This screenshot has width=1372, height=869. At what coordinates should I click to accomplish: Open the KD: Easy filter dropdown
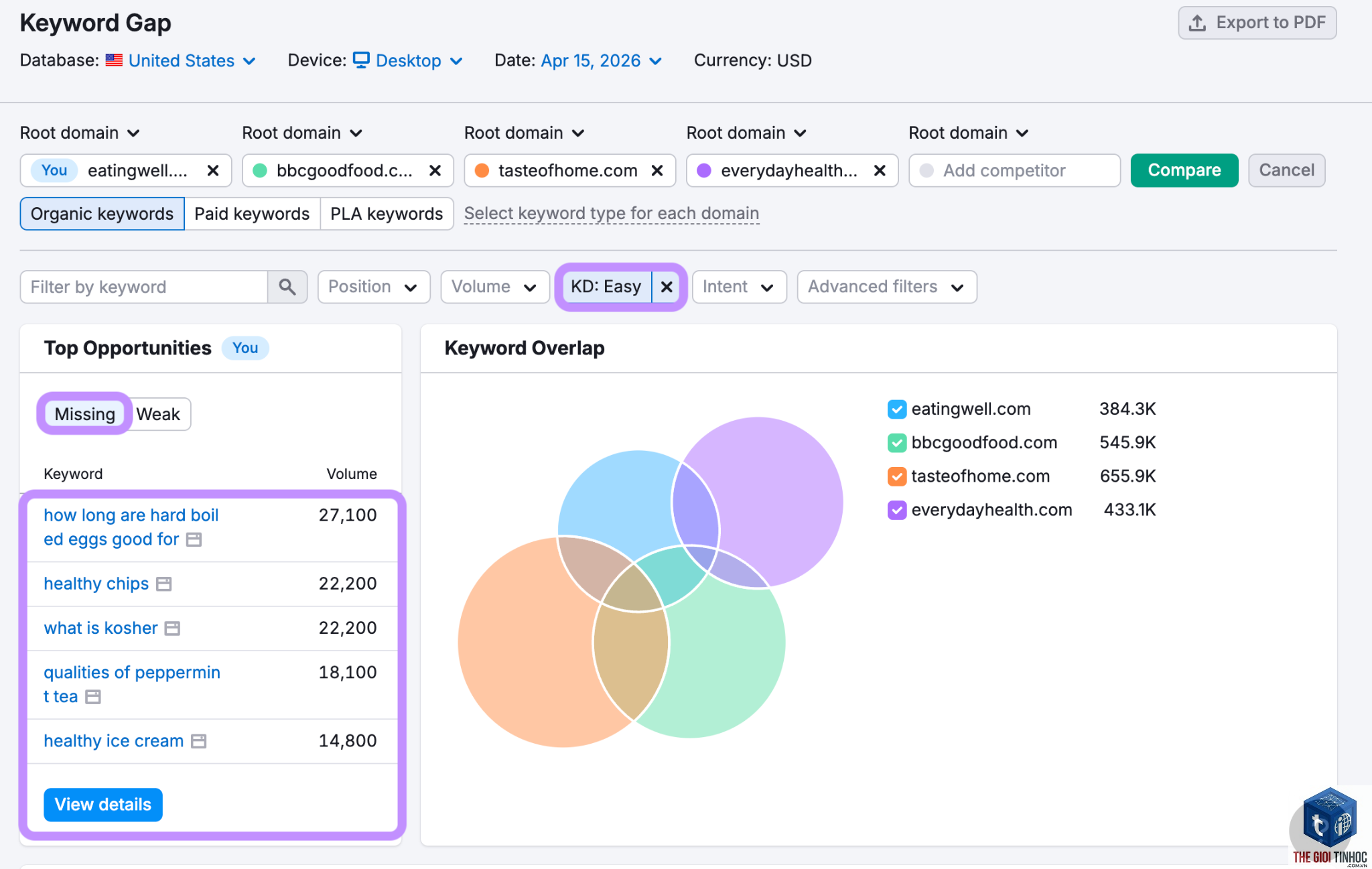pyautogui.click(x=606, y=287)
